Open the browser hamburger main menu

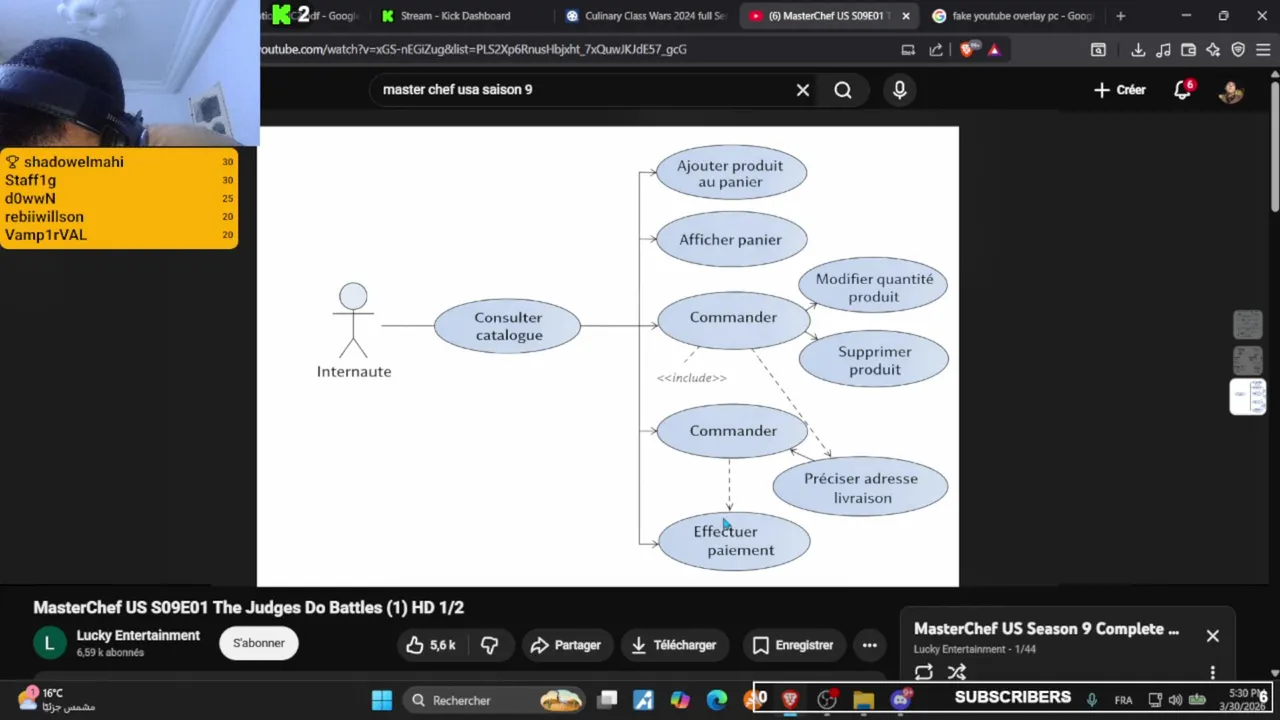coord(1263,49)
